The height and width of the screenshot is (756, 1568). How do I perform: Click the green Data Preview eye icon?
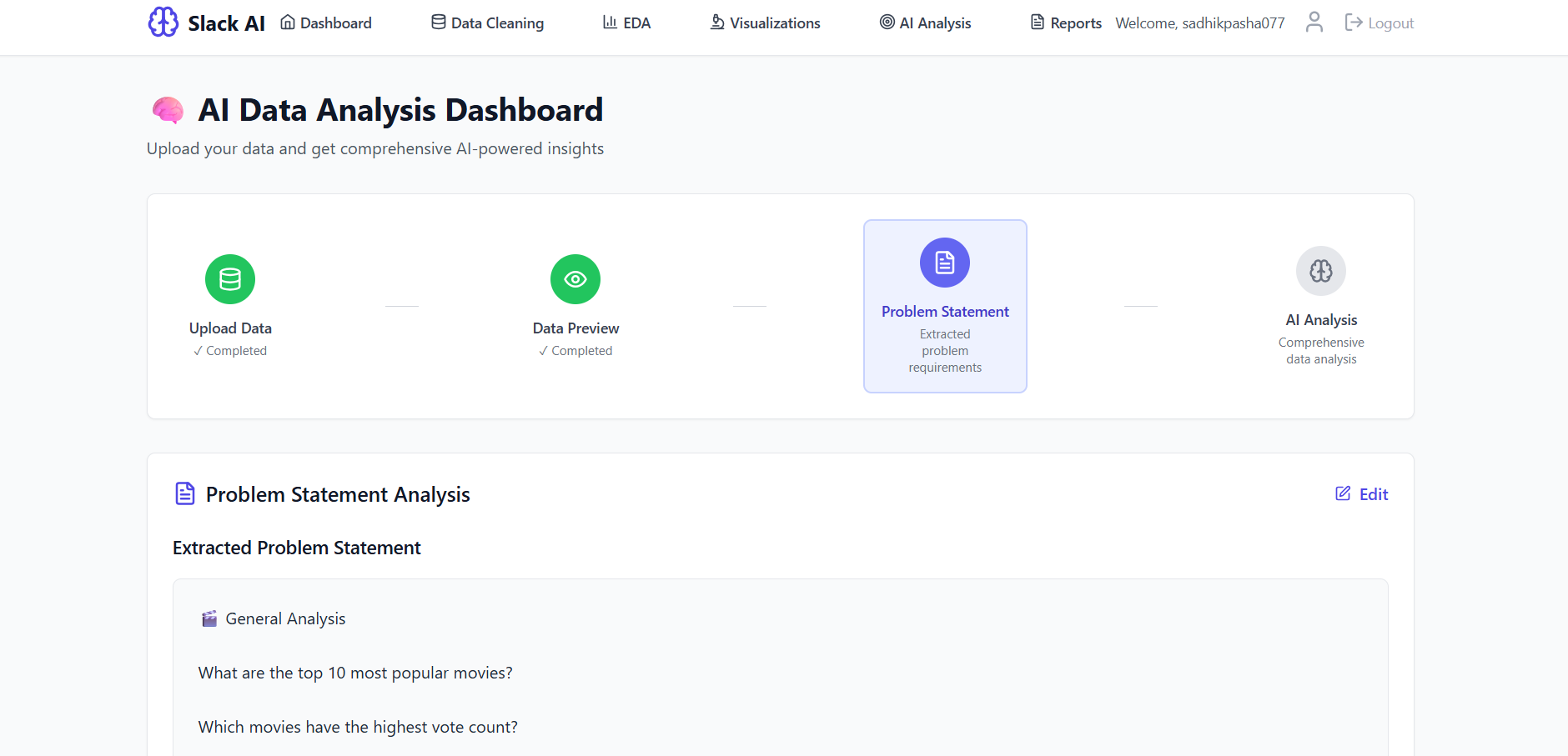[x=575, y=279]
